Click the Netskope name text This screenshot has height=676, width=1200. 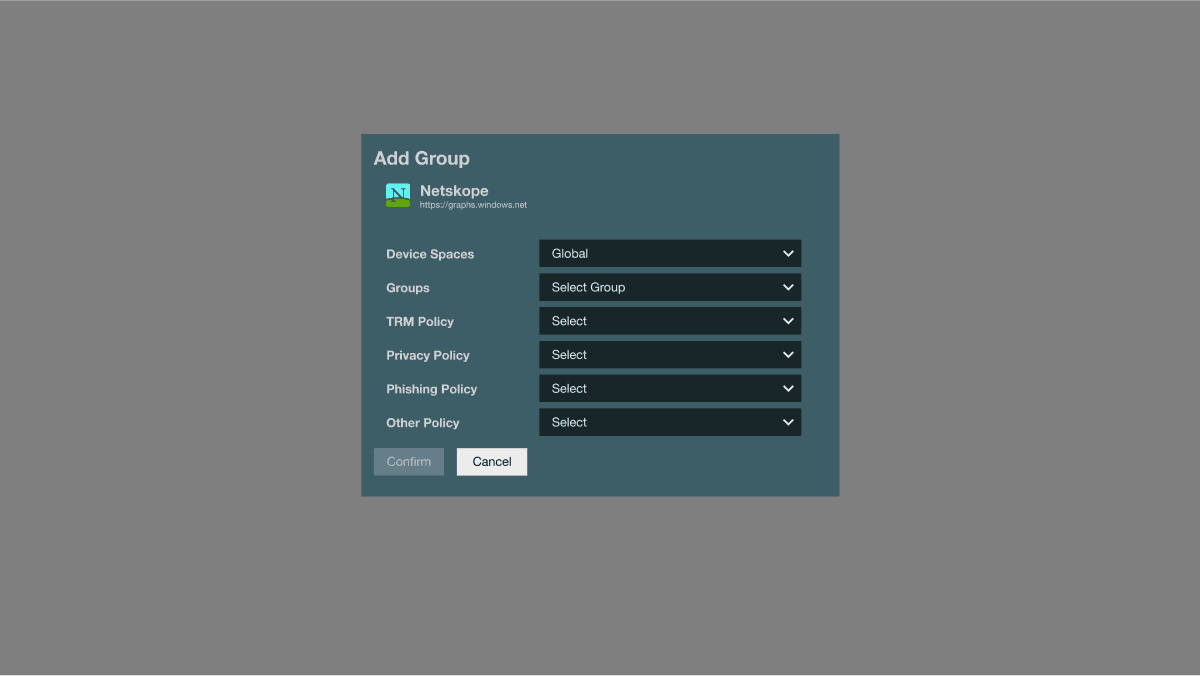453,190
